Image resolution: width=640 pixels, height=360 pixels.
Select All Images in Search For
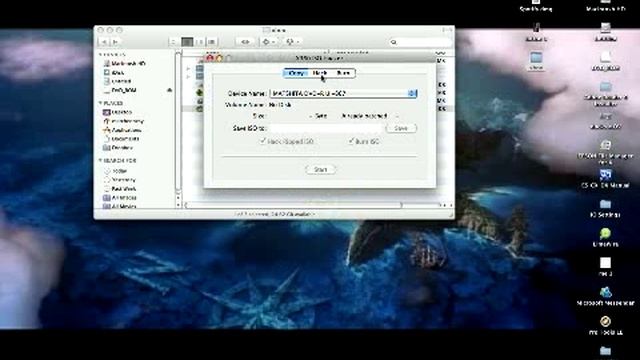[120, 198]
